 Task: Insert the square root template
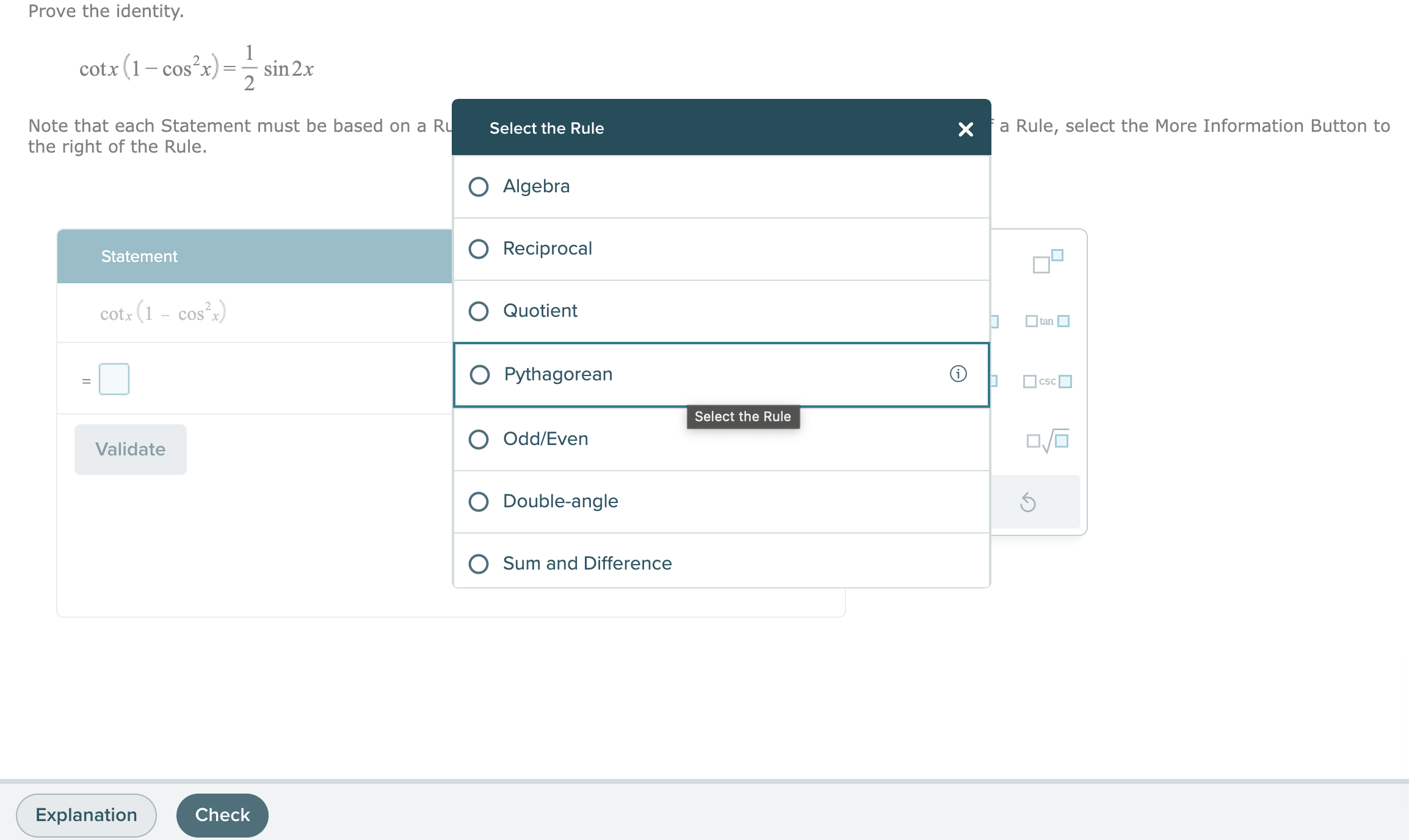coord(1046,440)
